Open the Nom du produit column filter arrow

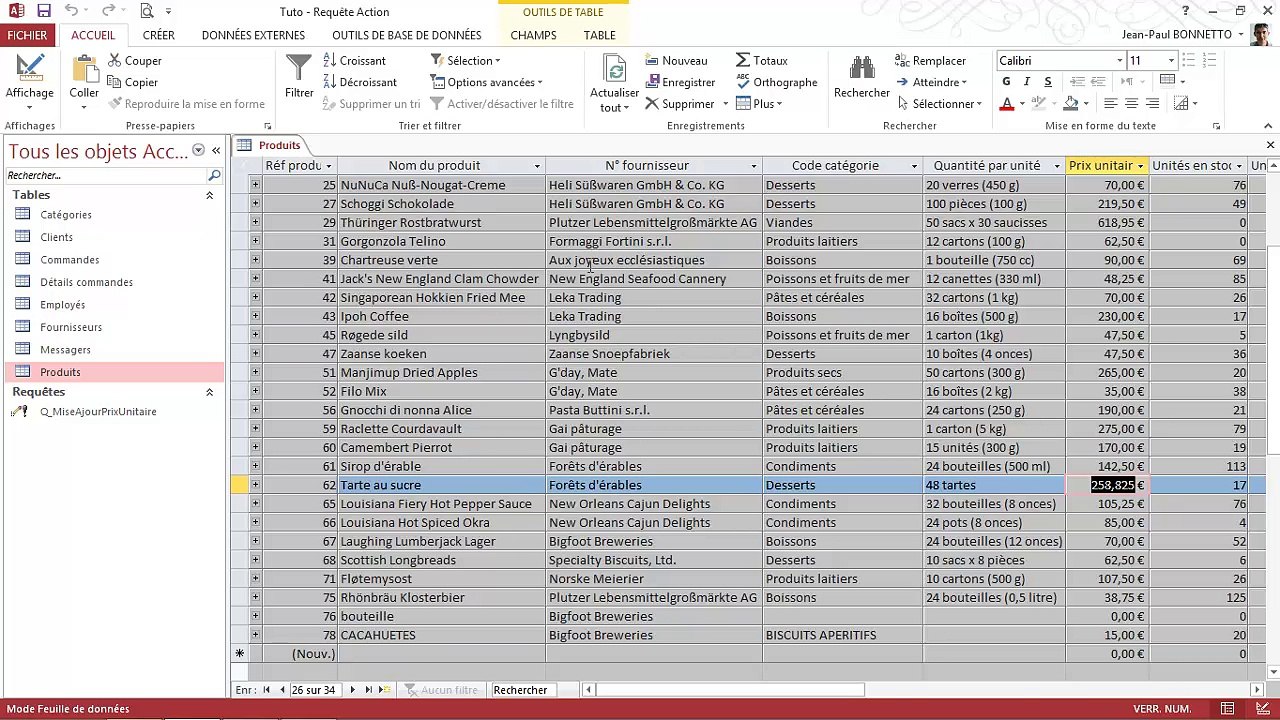(x=537, y=166)
